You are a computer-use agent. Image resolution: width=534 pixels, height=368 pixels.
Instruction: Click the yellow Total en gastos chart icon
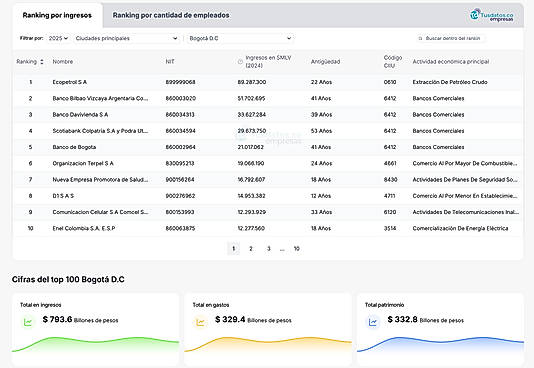pos(200,321)
